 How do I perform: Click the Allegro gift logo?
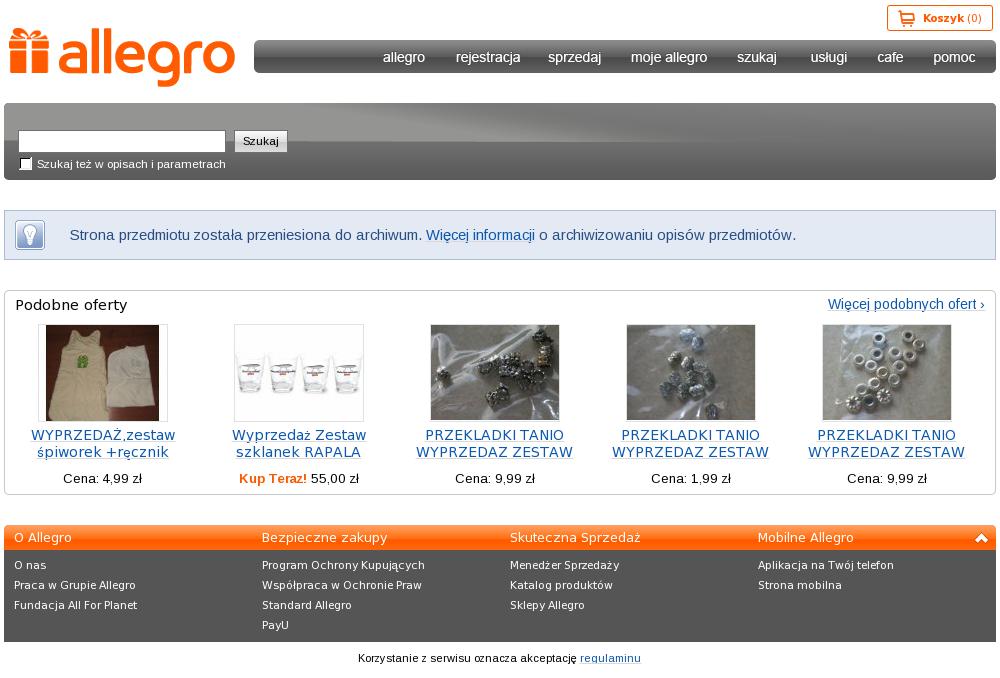[x=122, y=57]
